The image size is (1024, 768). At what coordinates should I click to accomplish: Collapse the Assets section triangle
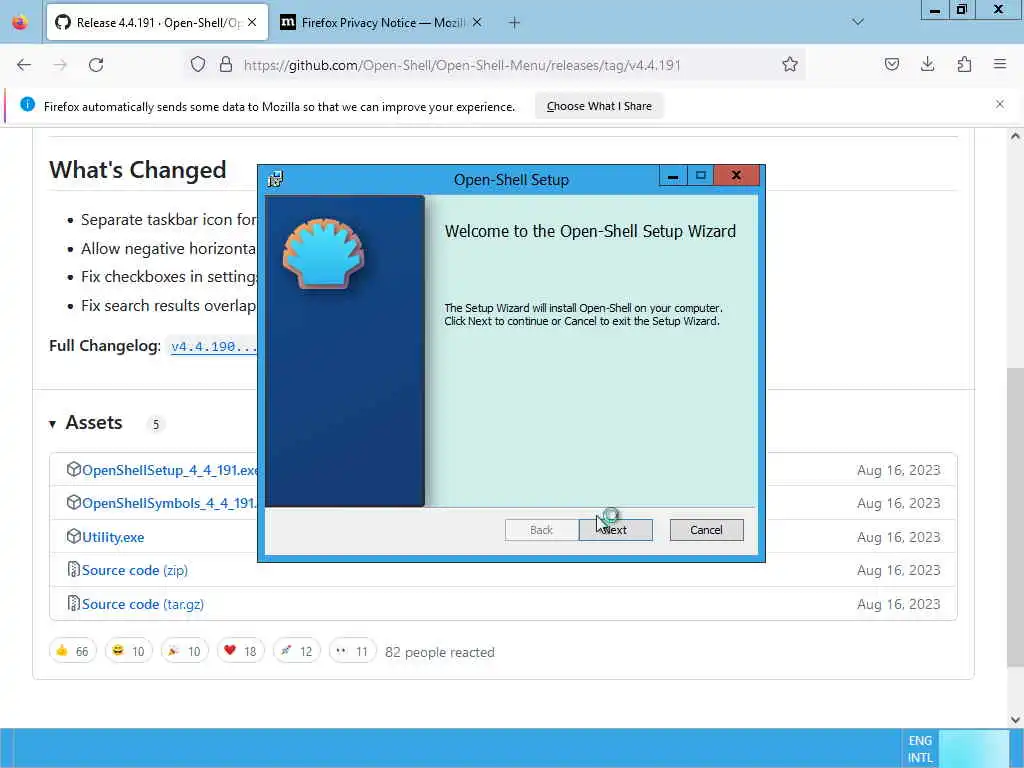(x=52, y=424)
